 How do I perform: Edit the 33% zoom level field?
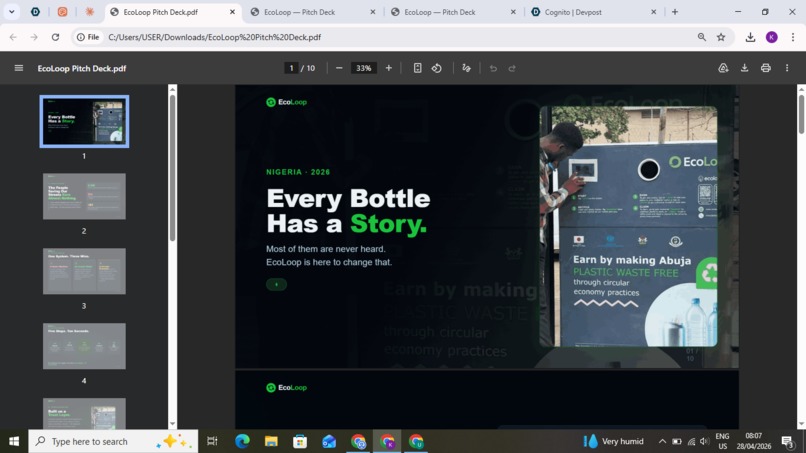(363, 68)
